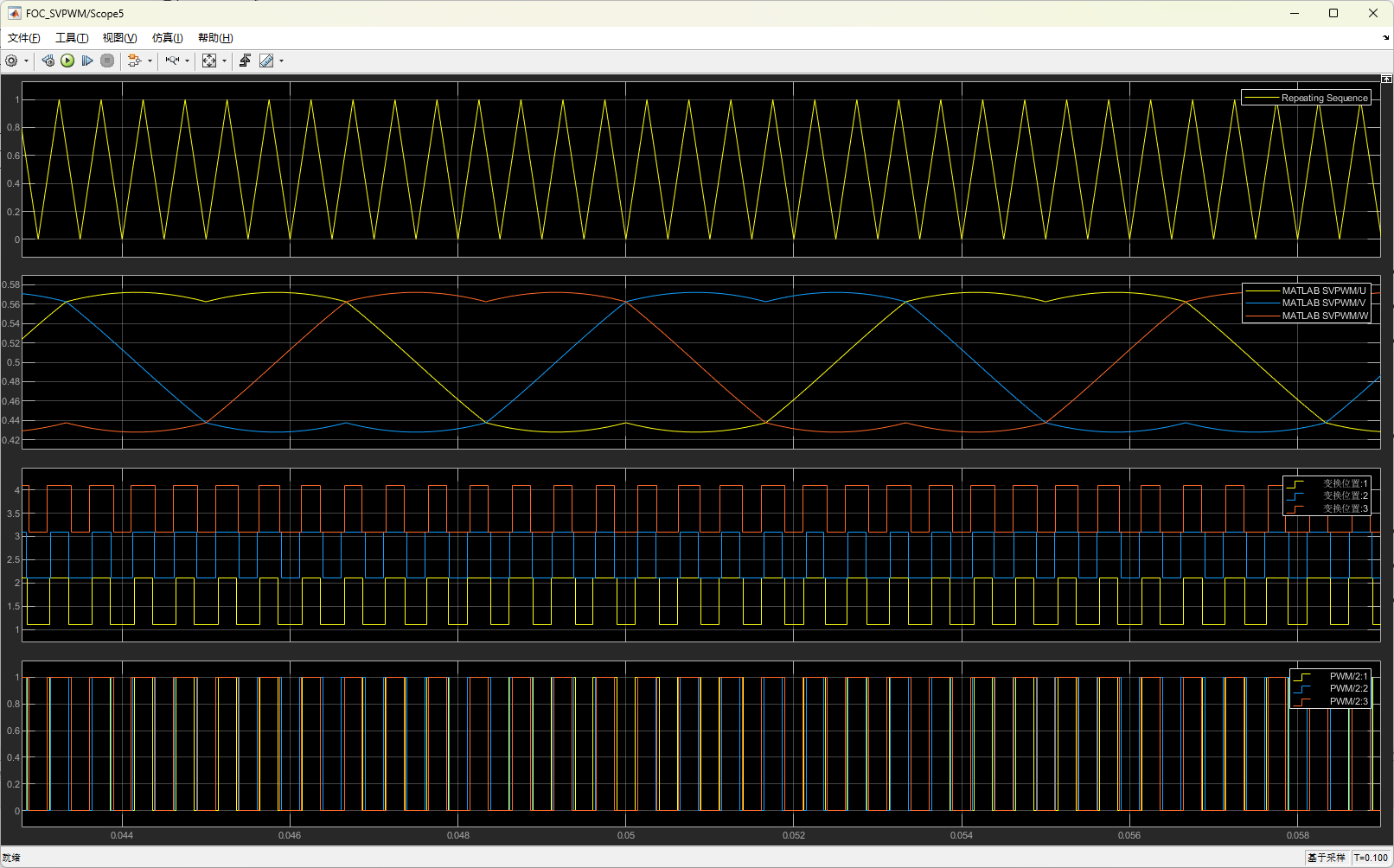Toggle the MATLAB SVPWM/W legend entry
Screen dimensions: 1394x868
(x=1307, y=316)
